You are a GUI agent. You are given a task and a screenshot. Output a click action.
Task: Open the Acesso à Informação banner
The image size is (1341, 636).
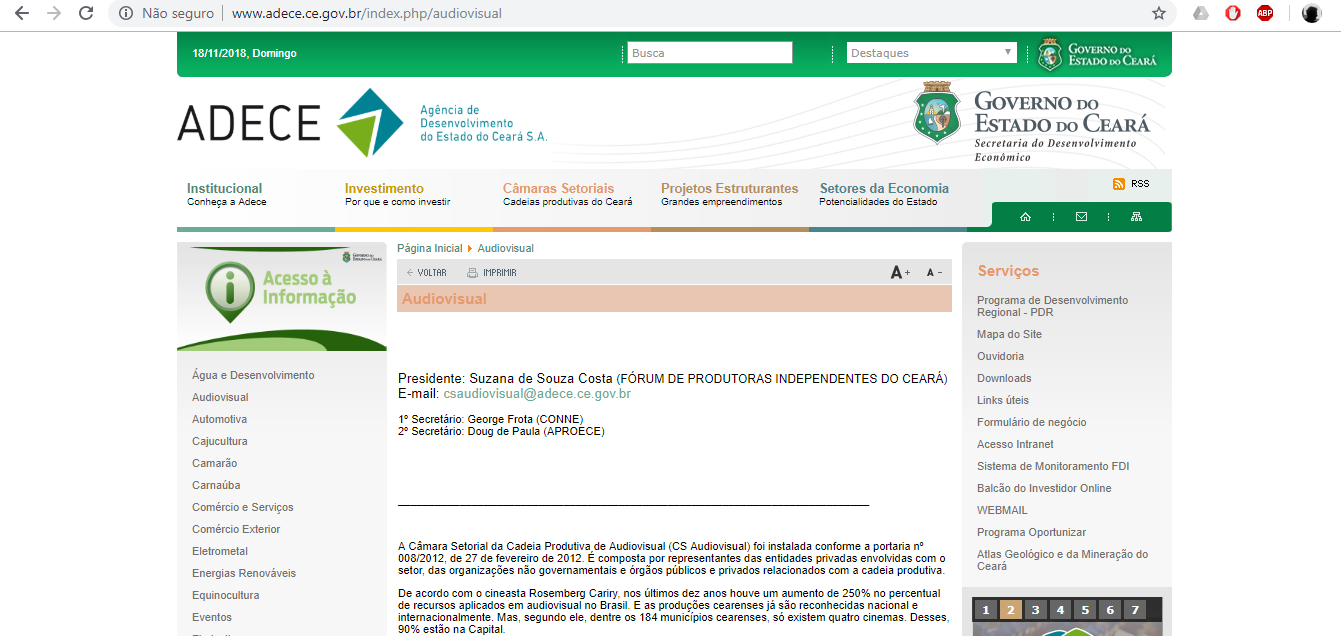click(x=282, y=297)
